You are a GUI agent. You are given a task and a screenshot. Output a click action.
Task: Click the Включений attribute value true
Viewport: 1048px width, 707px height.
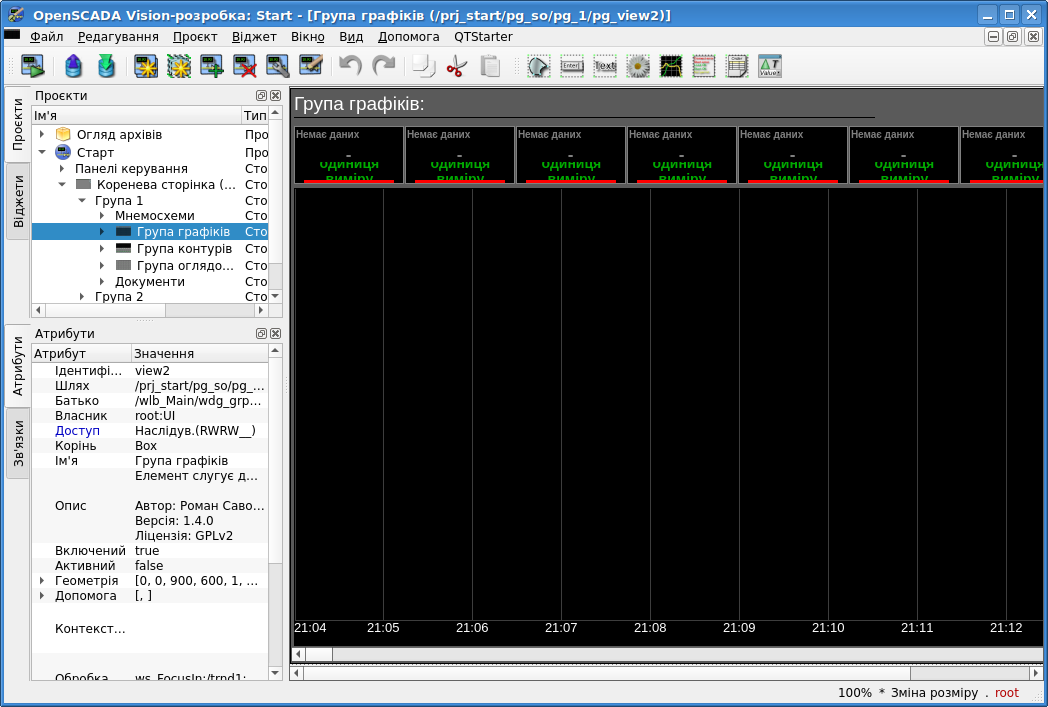click(147, 551)
